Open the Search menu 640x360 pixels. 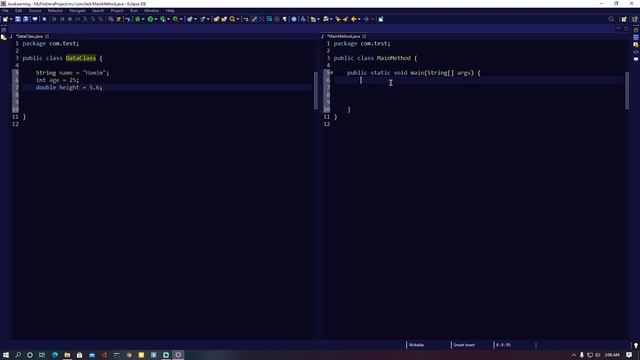click(x=98, y=11)
